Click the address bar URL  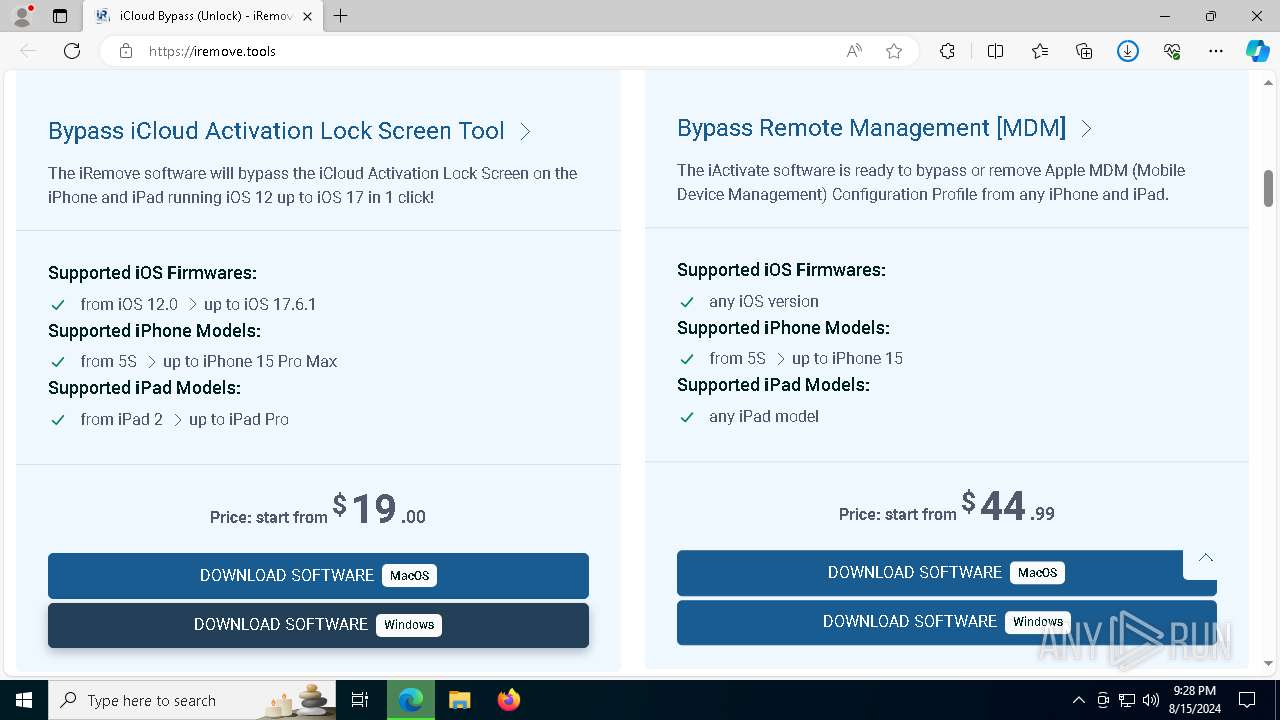[x=212, y=51]
